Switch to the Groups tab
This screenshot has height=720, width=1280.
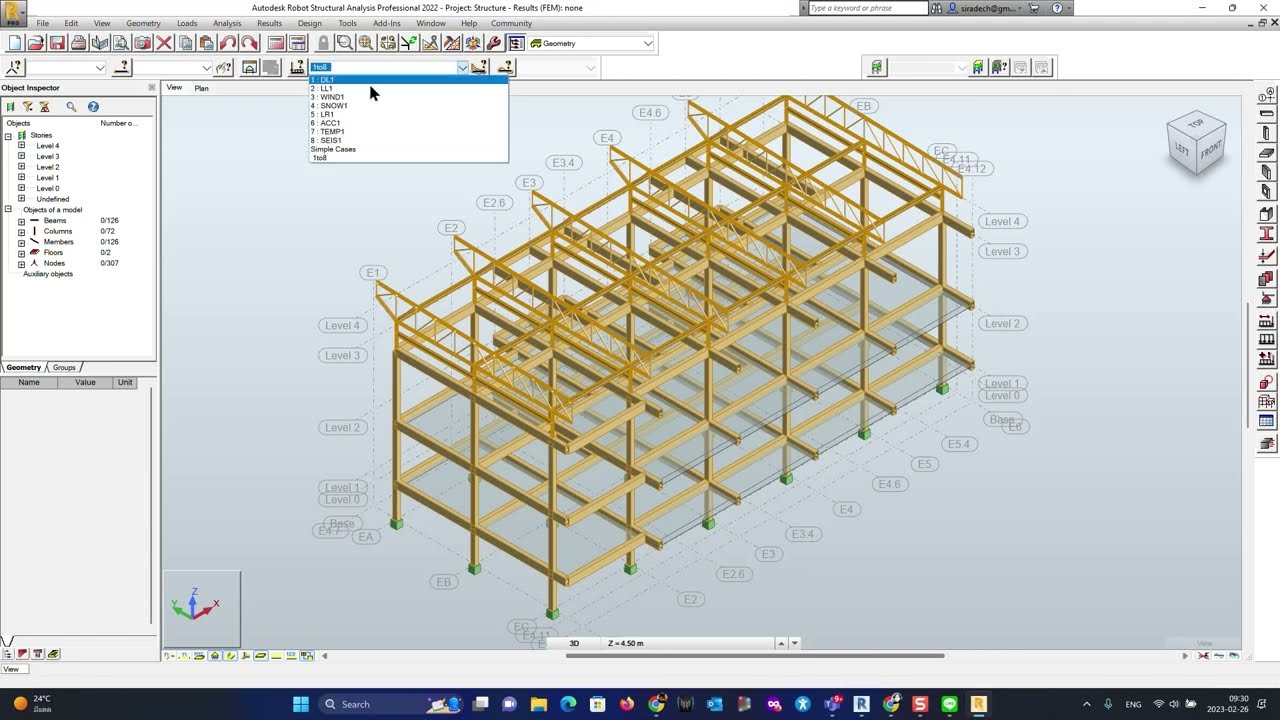pos(64,367)
